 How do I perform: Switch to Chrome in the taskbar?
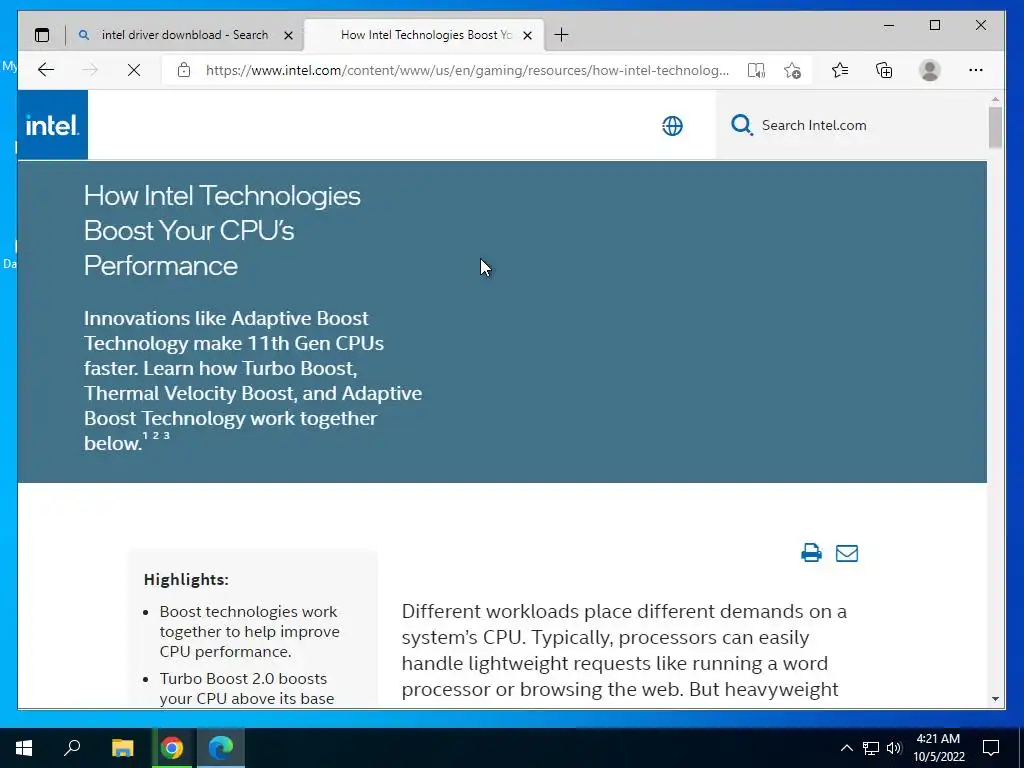point(172,748)
